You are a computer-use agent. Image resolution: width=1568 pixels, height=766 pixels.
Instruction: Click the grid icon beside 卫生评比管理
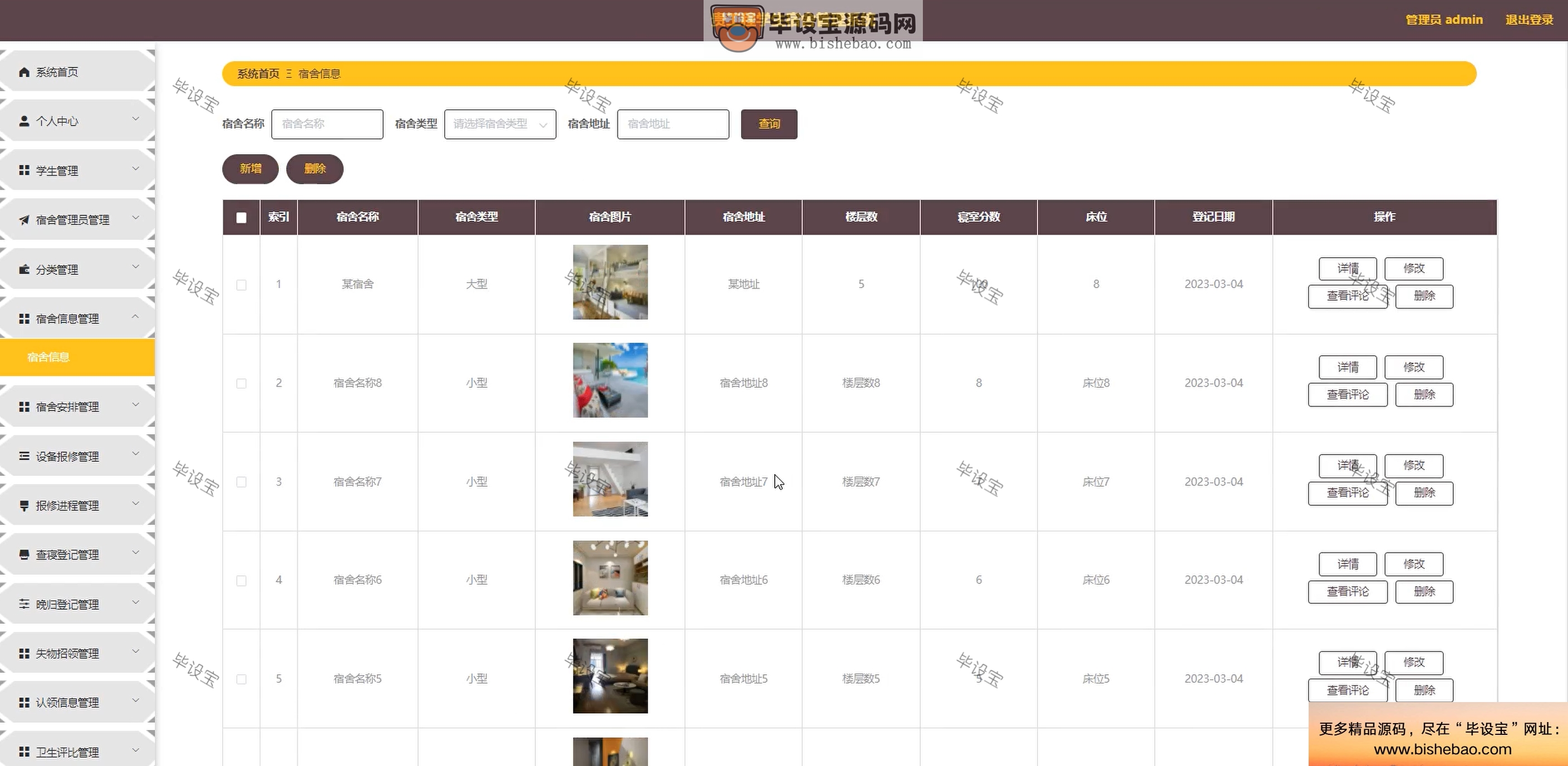[24, 752]
